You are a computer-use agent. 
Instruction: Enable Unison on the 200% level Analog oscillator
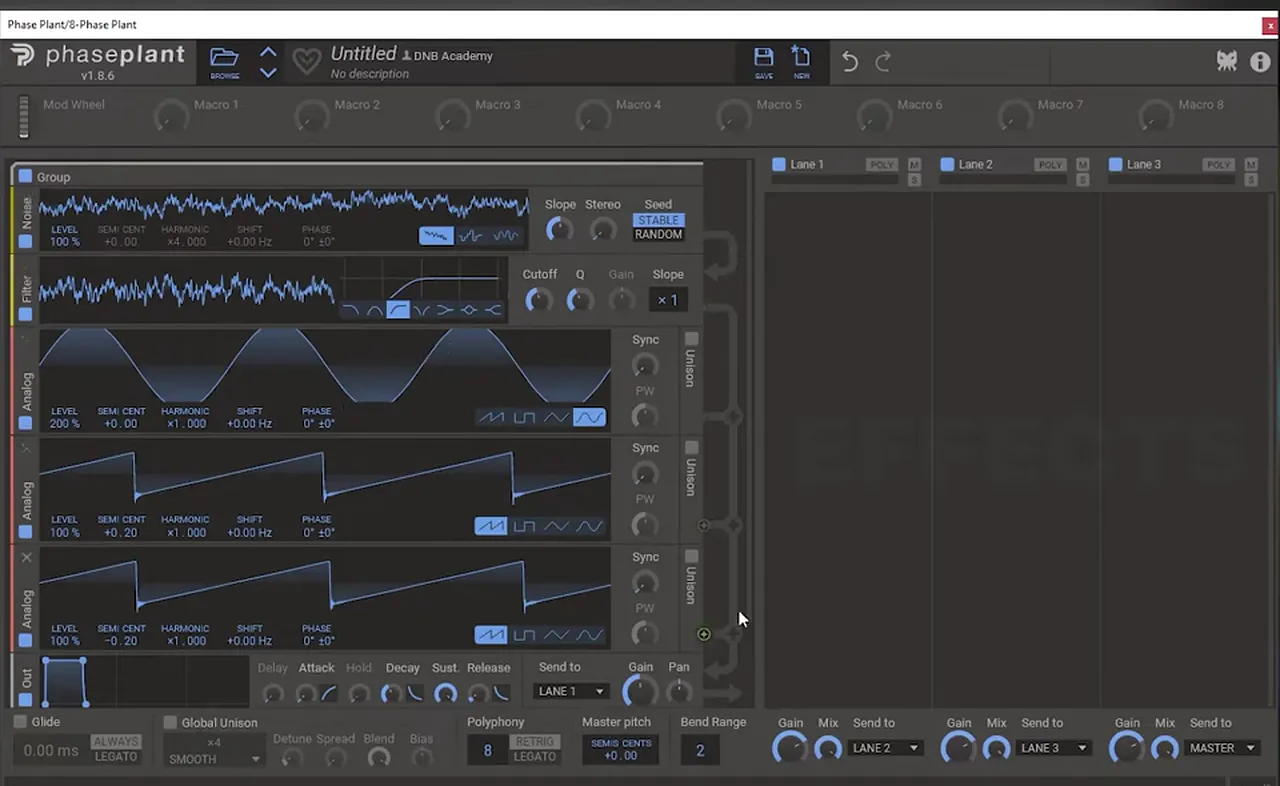click(691, 339)
